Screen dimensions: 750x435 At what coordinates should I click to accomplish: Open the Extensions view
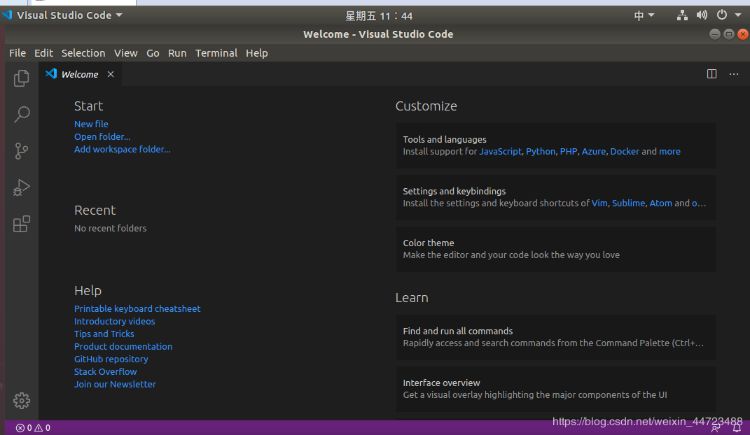coord(22,223)
